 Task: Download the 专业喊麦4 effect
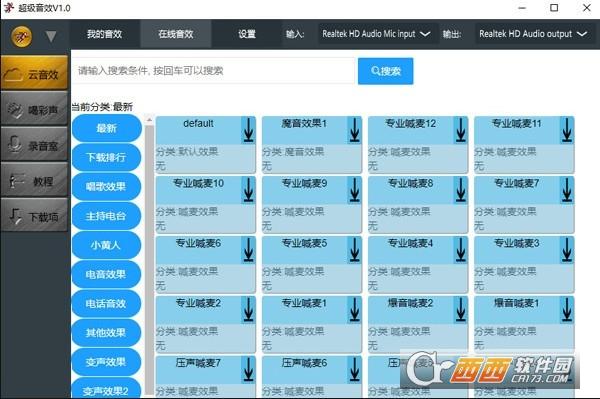point(461,250)
